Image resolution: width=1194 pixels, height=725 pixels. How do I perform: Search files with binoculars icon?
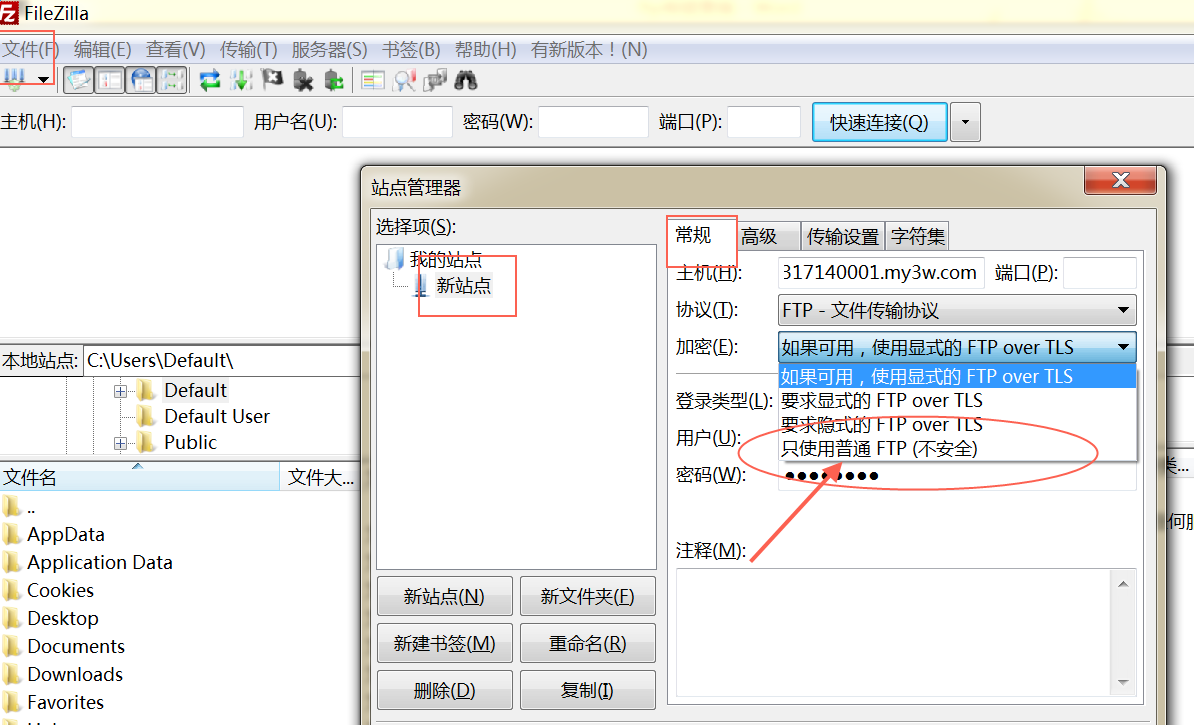tap(466, 80)
